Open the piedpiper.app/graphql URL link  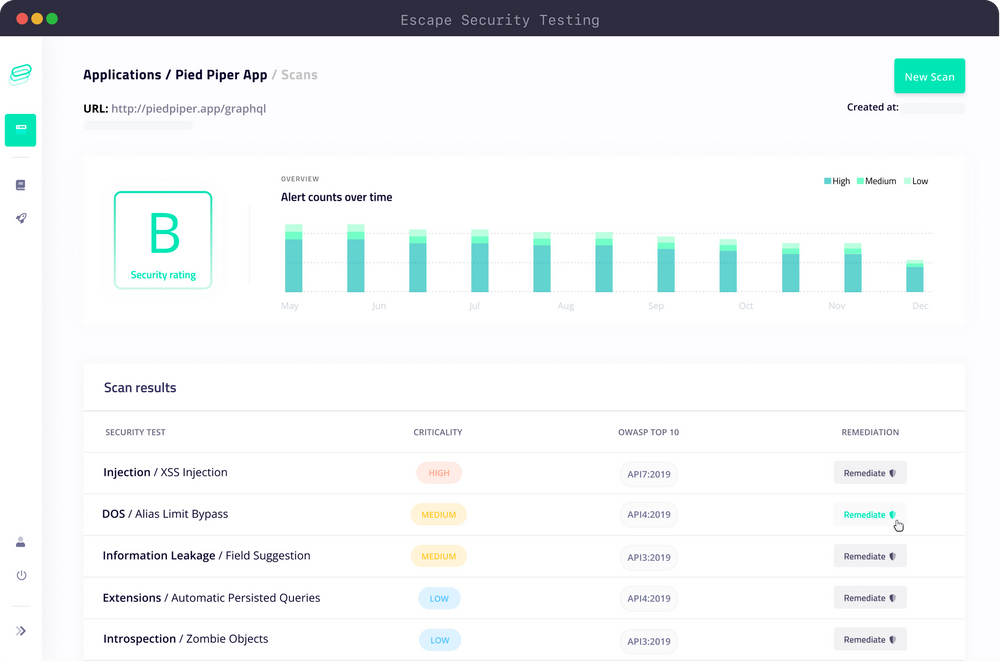click(189, 108)
